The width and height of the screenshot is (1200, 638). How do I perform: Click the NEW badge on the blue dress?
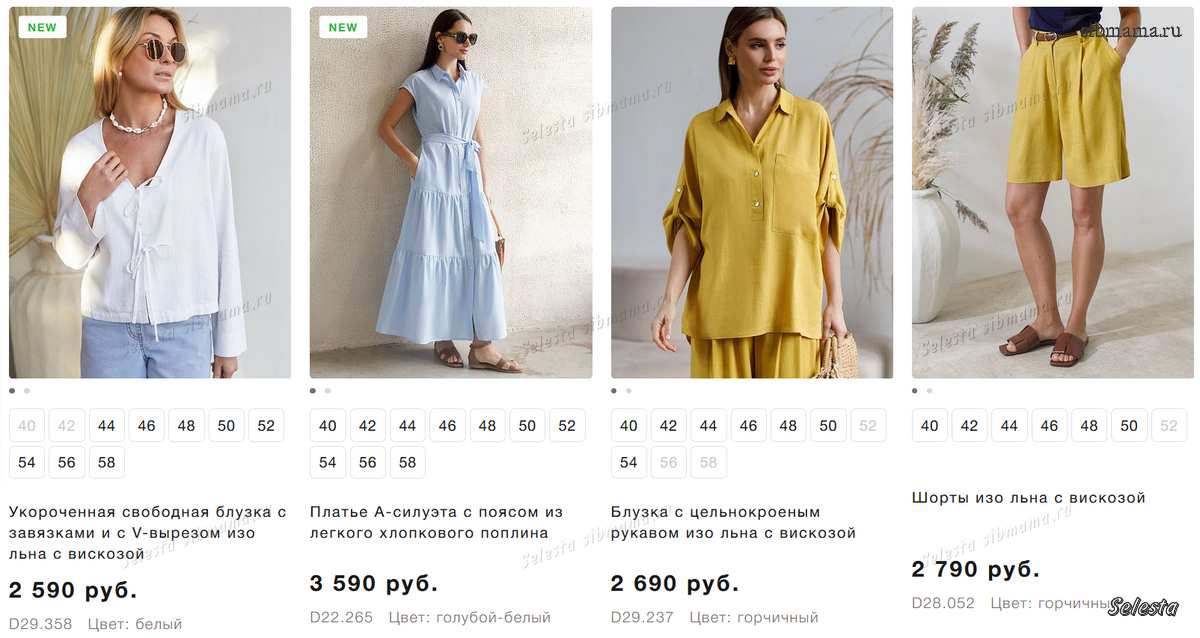point(343,27)
